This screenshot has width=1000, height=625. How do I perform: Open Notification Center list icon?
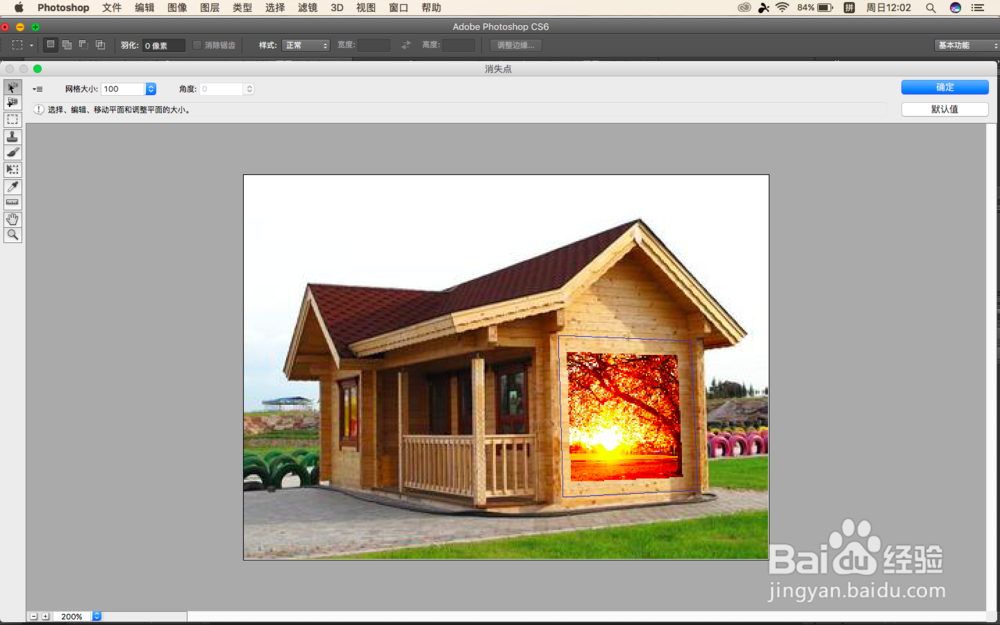tap(978, 8)
